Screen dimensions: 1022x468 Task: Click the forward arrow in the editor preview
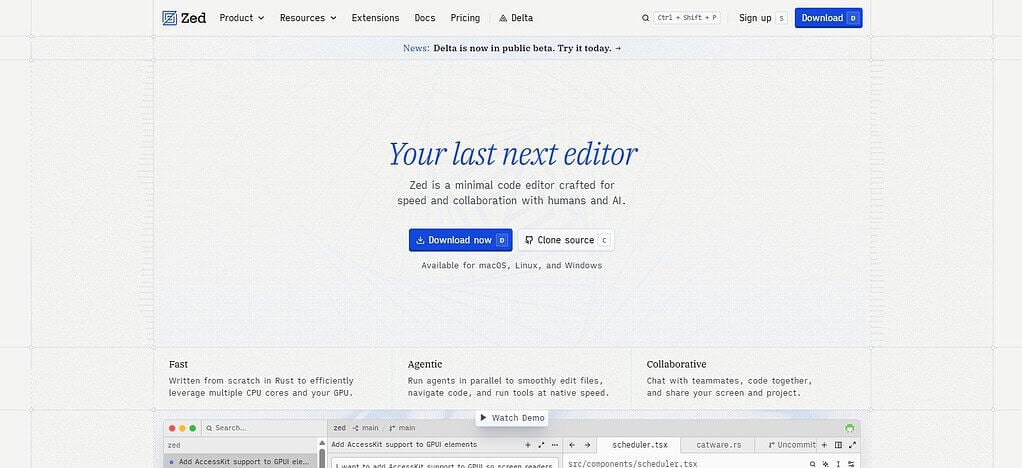[x=587, y=445]
